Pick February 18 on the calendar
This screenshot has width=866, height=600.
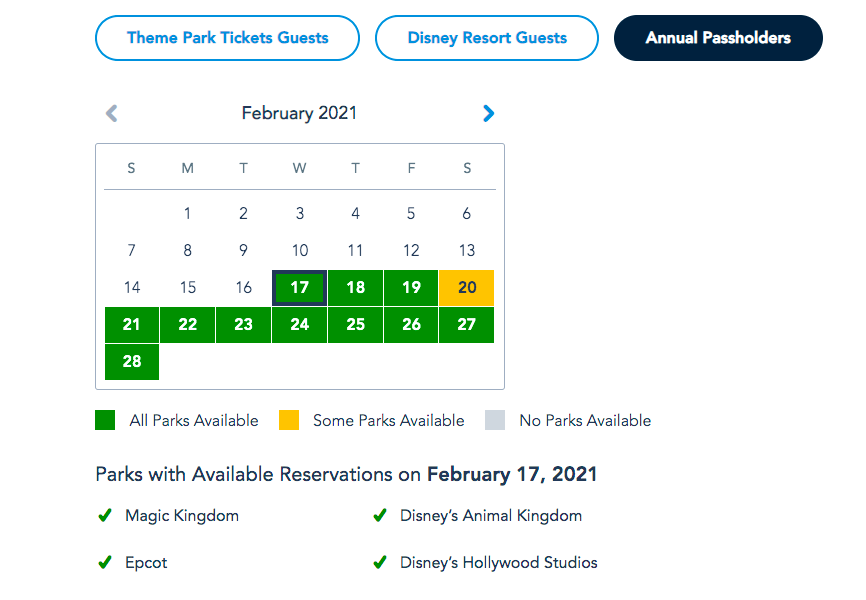coord(355,288)
